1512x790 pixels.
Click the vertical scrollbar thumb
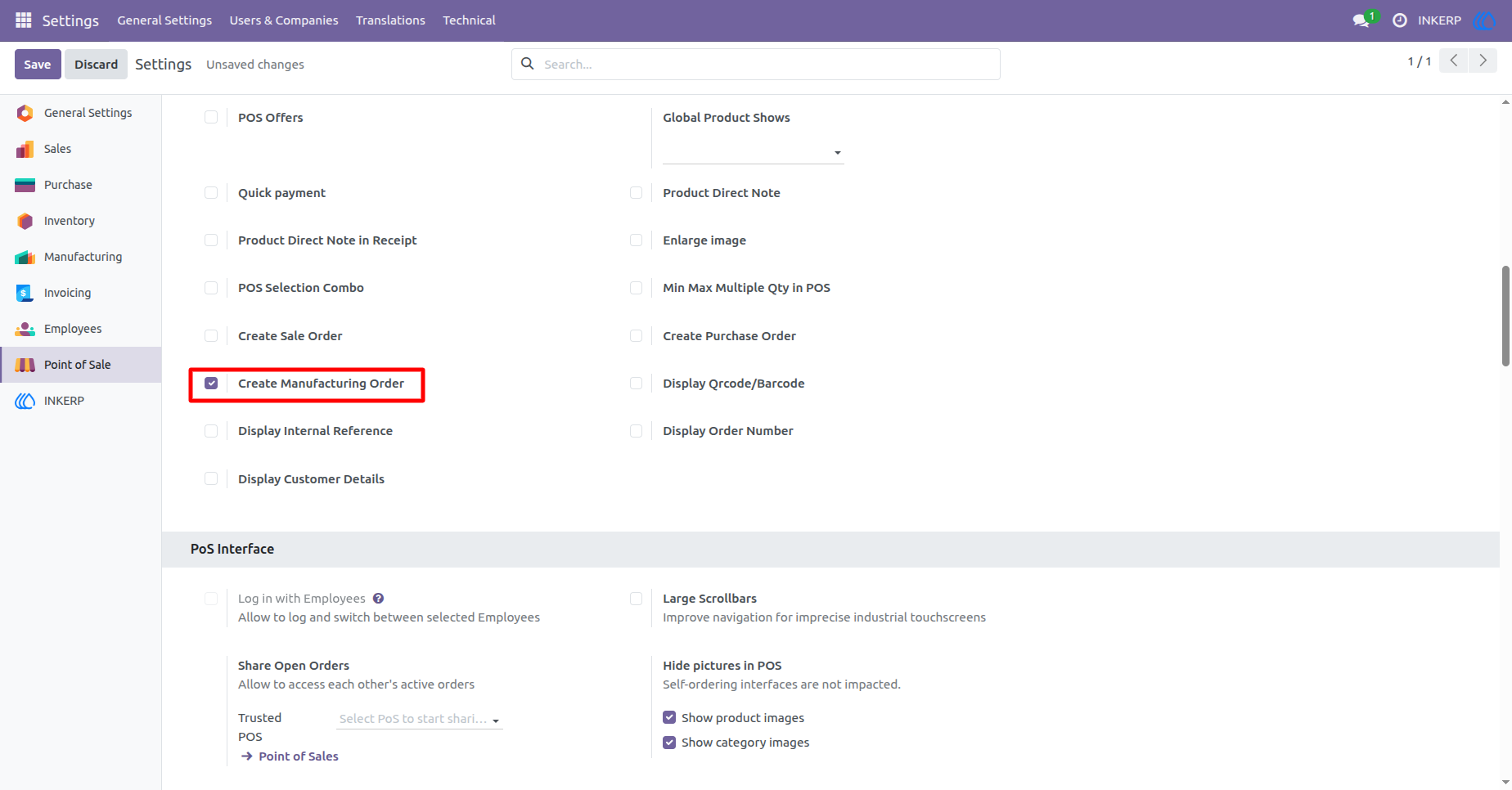coord(1505,316)
